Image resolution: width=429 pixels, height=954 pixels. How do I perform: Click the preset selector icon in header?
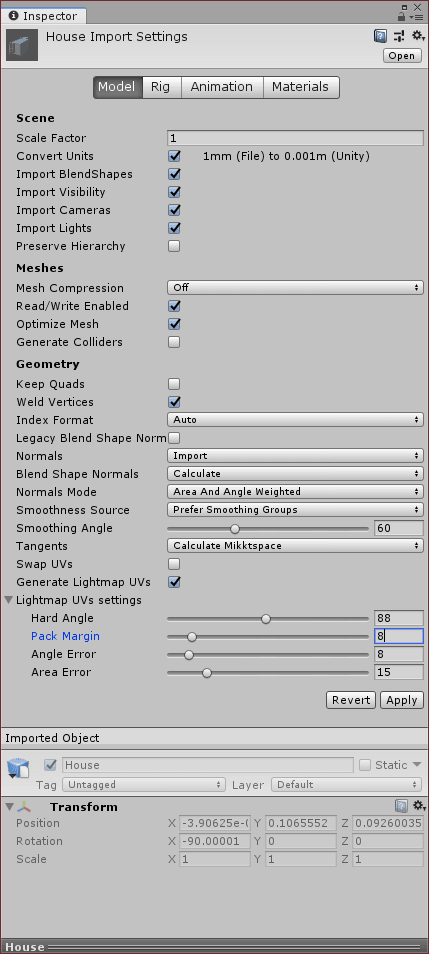399,37
